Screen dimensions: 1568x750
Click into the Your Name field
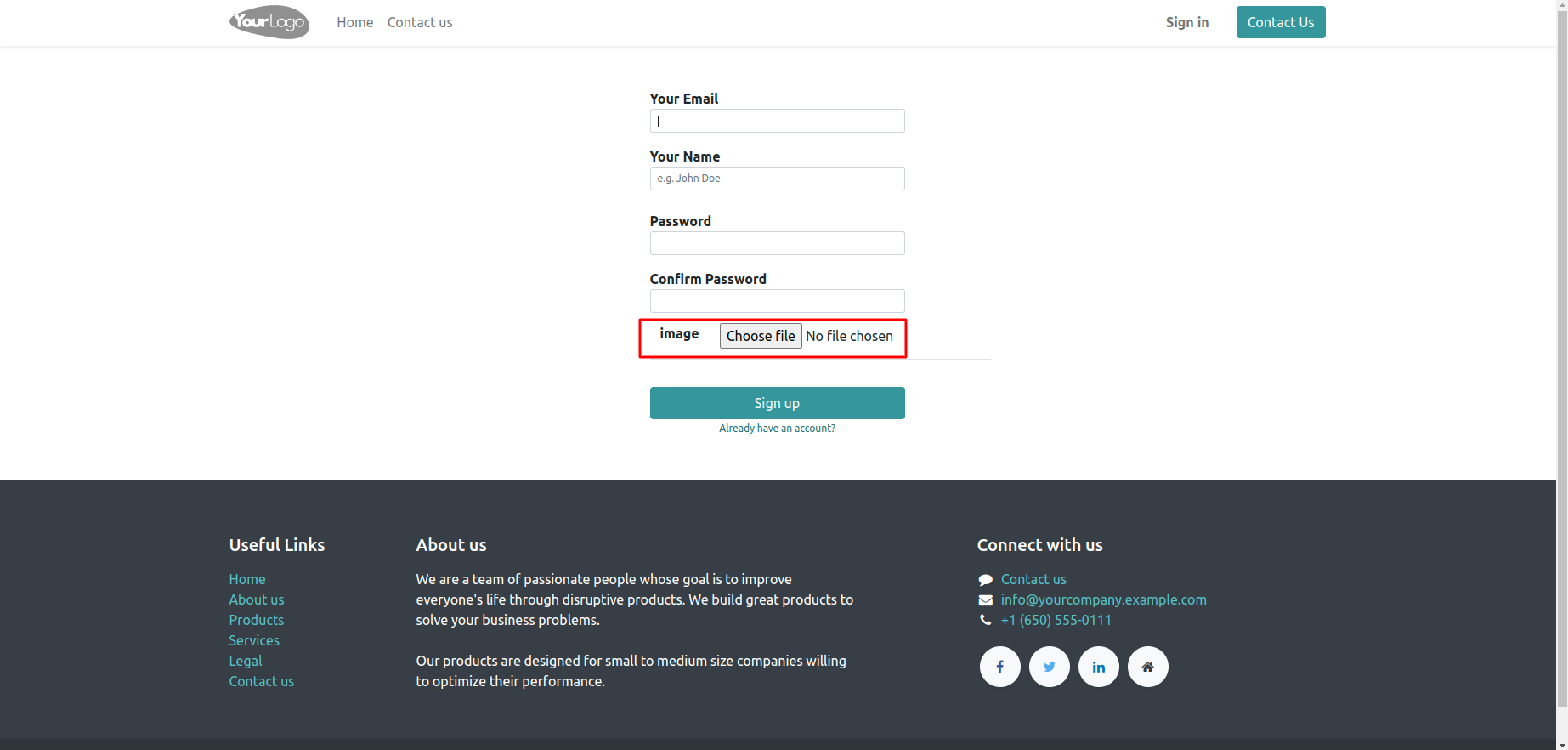point(777,179)
